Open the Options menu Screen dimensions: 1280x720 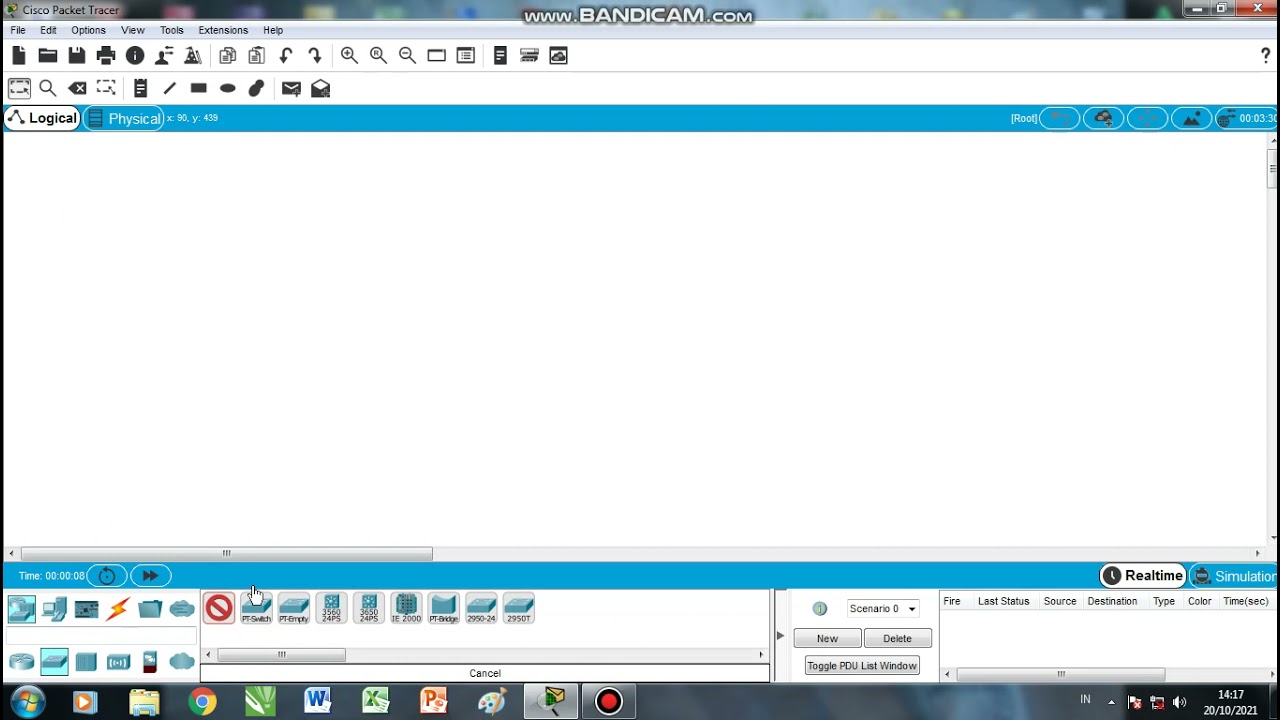click(88, 30)
